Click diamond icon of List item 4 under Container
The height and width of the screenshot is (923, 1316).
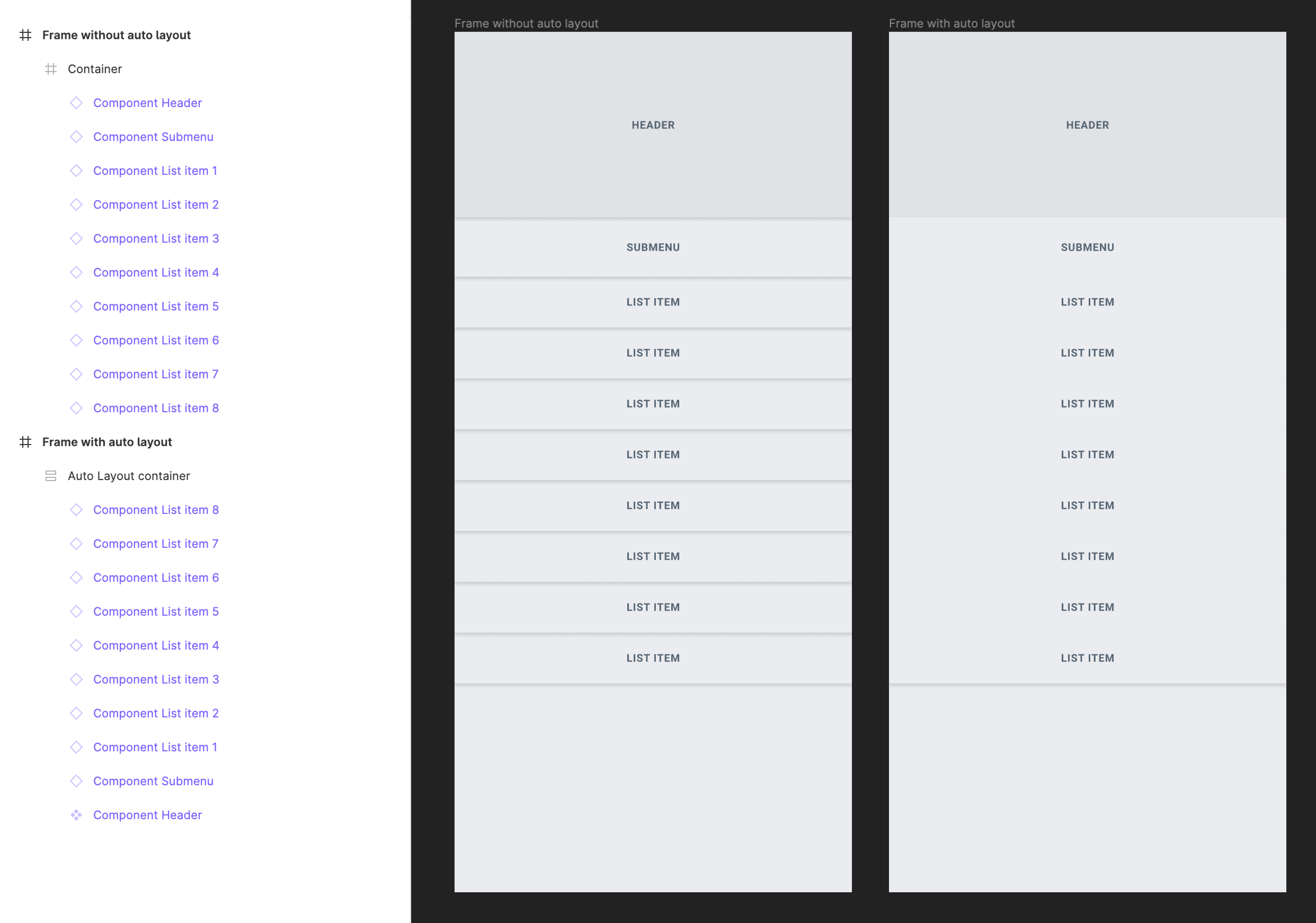click(x=76, y=272)
